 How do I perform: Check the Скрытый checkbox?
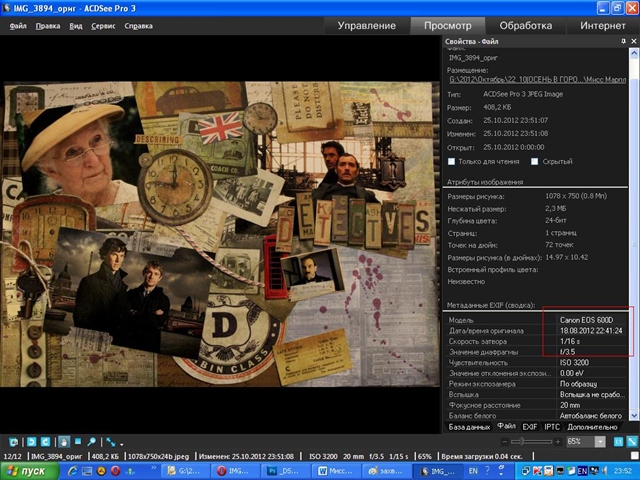534,160
